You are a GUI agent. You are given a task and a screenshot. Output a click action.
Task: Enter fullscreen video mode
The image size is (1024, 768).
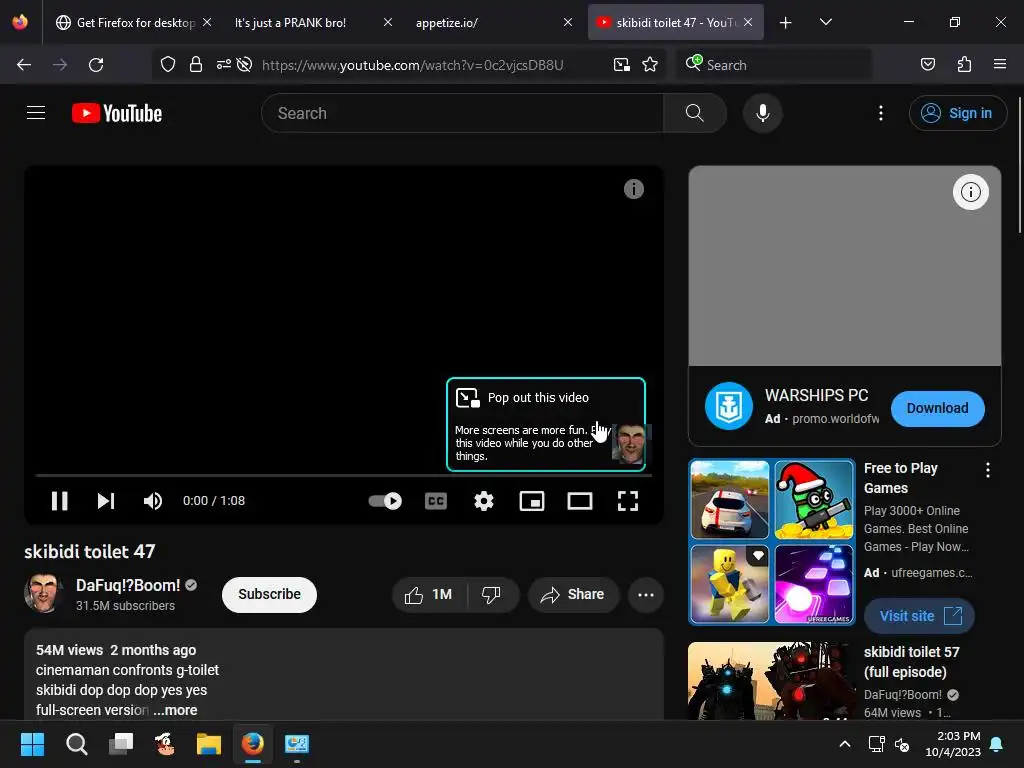point(628,501)
